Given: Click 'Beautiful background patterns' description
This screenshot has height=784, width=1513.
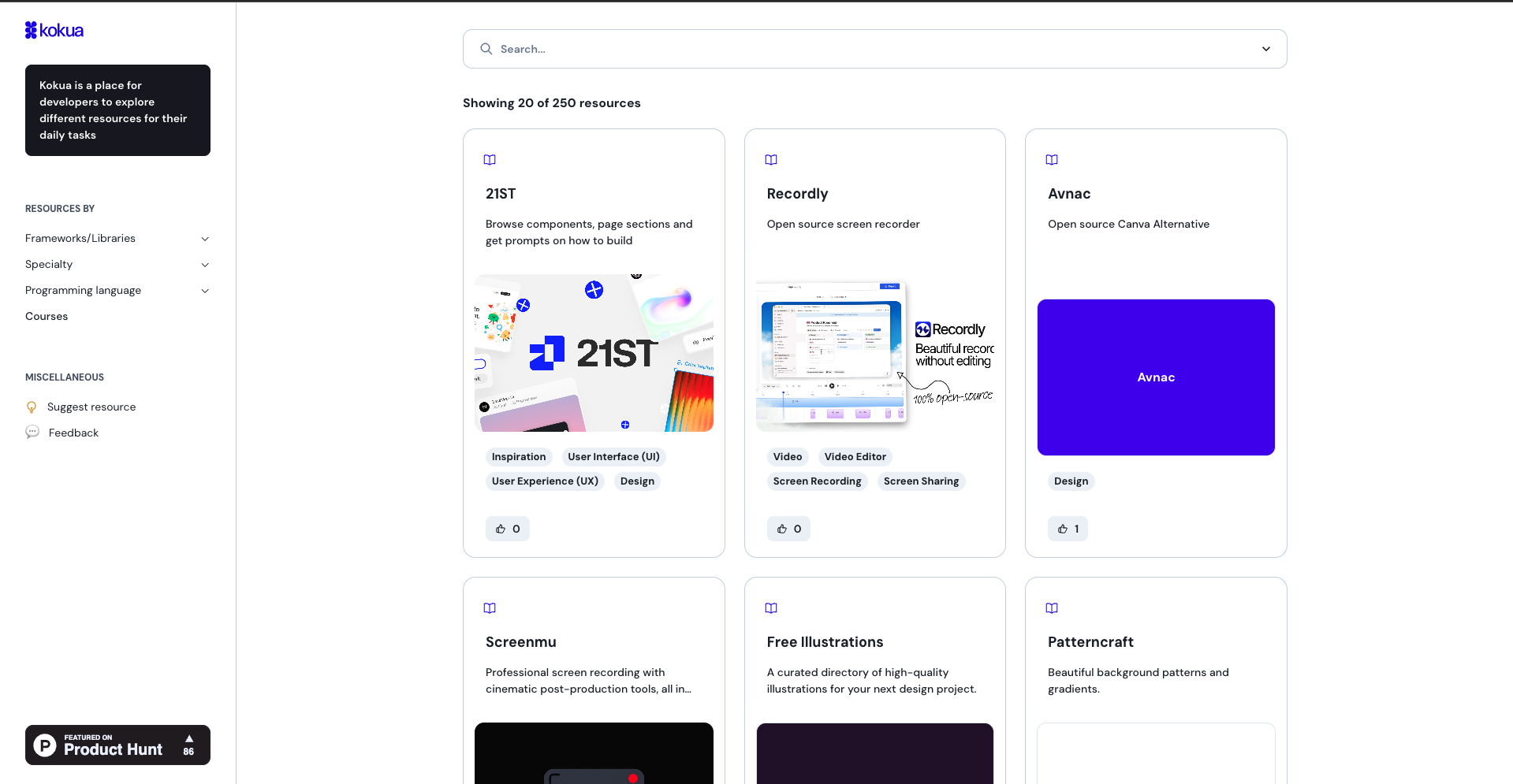Looking at the screenshot, I should 1138,681.
